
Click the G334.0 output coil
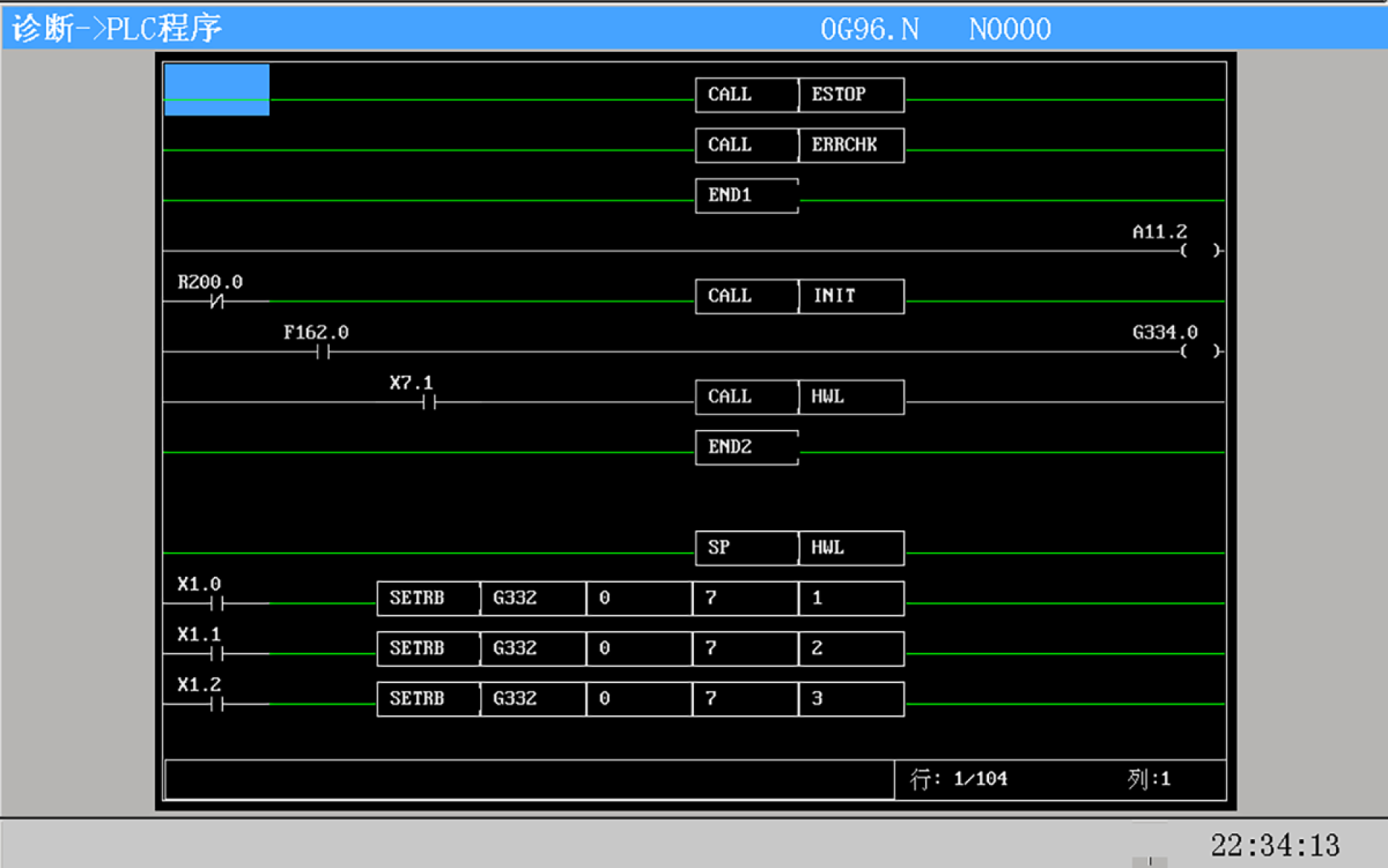pyautogui.click(x=1200, y=351)
